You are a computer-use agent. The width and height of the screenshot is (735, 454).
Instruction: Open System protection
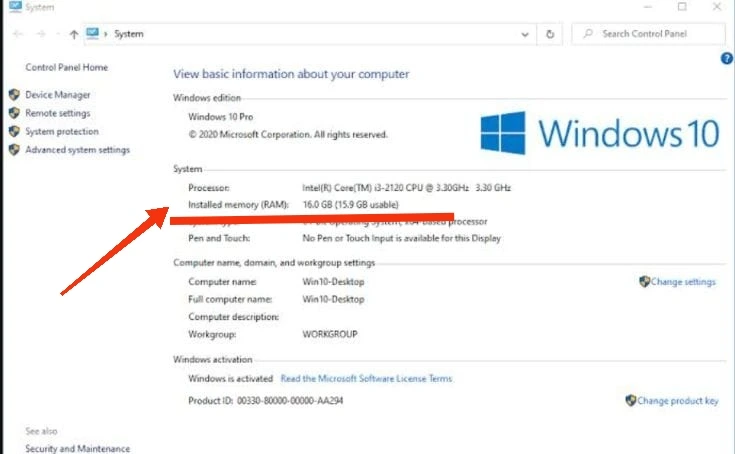(62, 132)
